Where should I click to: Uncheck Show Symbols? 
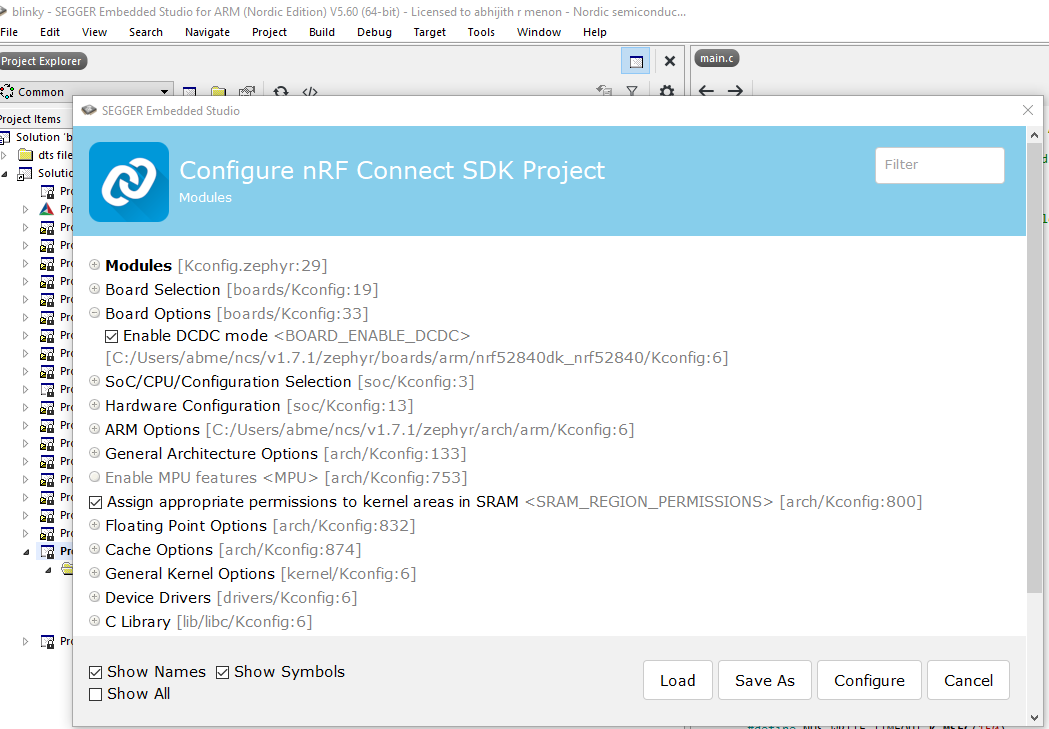click(x=223, y=672)
